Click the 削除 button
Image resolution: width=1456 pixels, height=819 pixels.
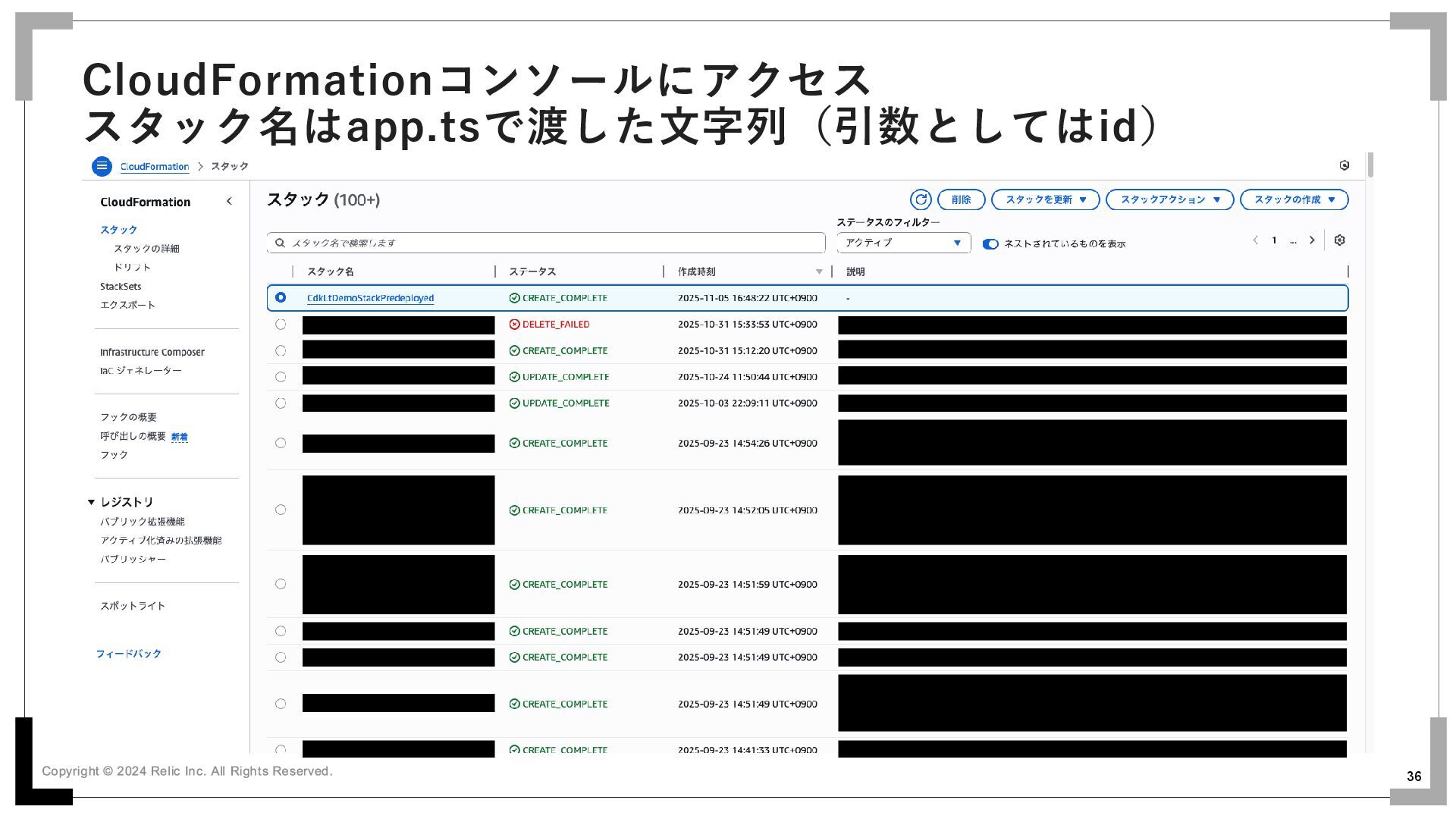point(961,199)
